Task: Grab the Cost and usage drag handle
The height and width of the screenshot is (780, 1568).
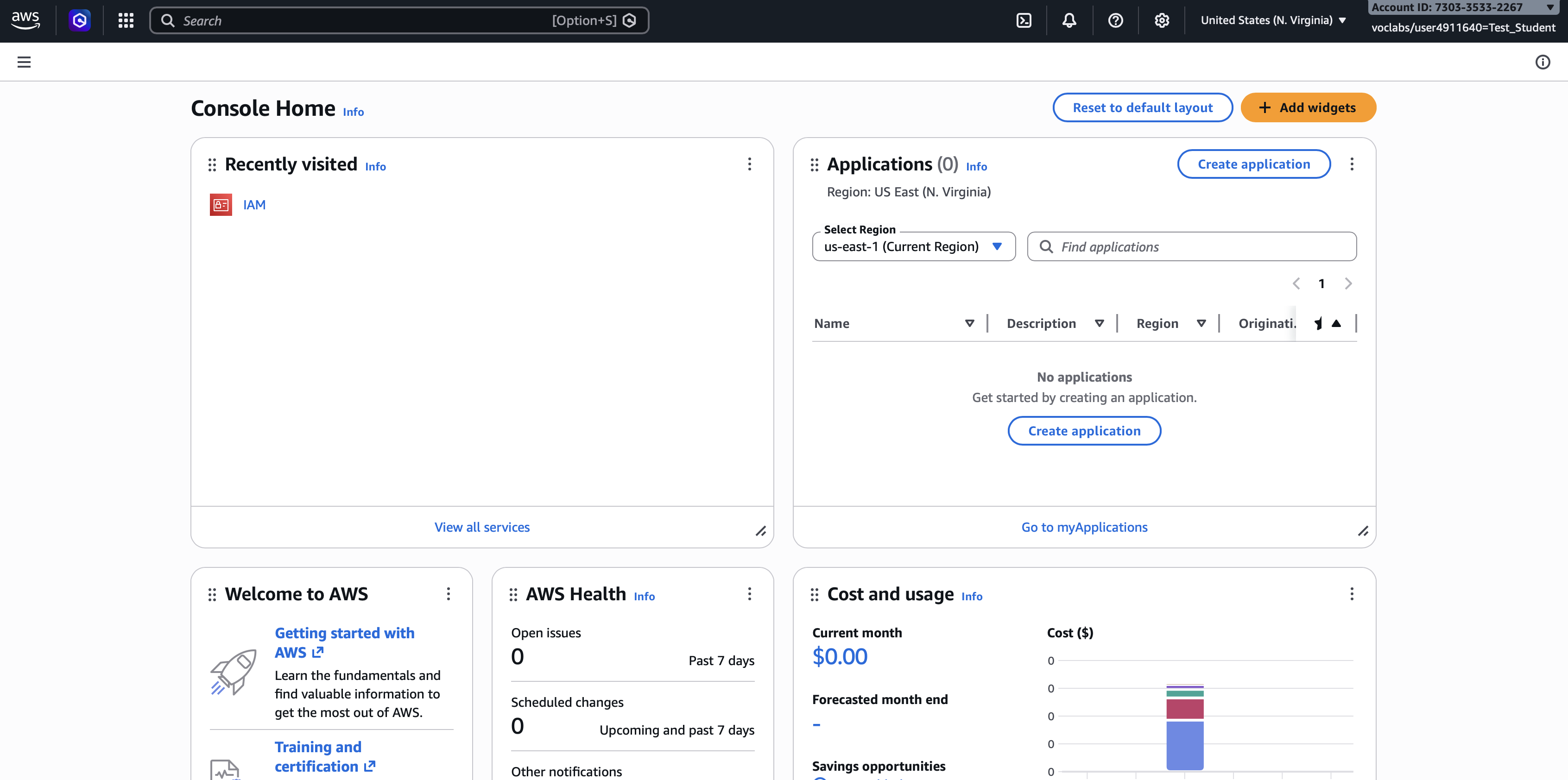Action: click(815, 594)
